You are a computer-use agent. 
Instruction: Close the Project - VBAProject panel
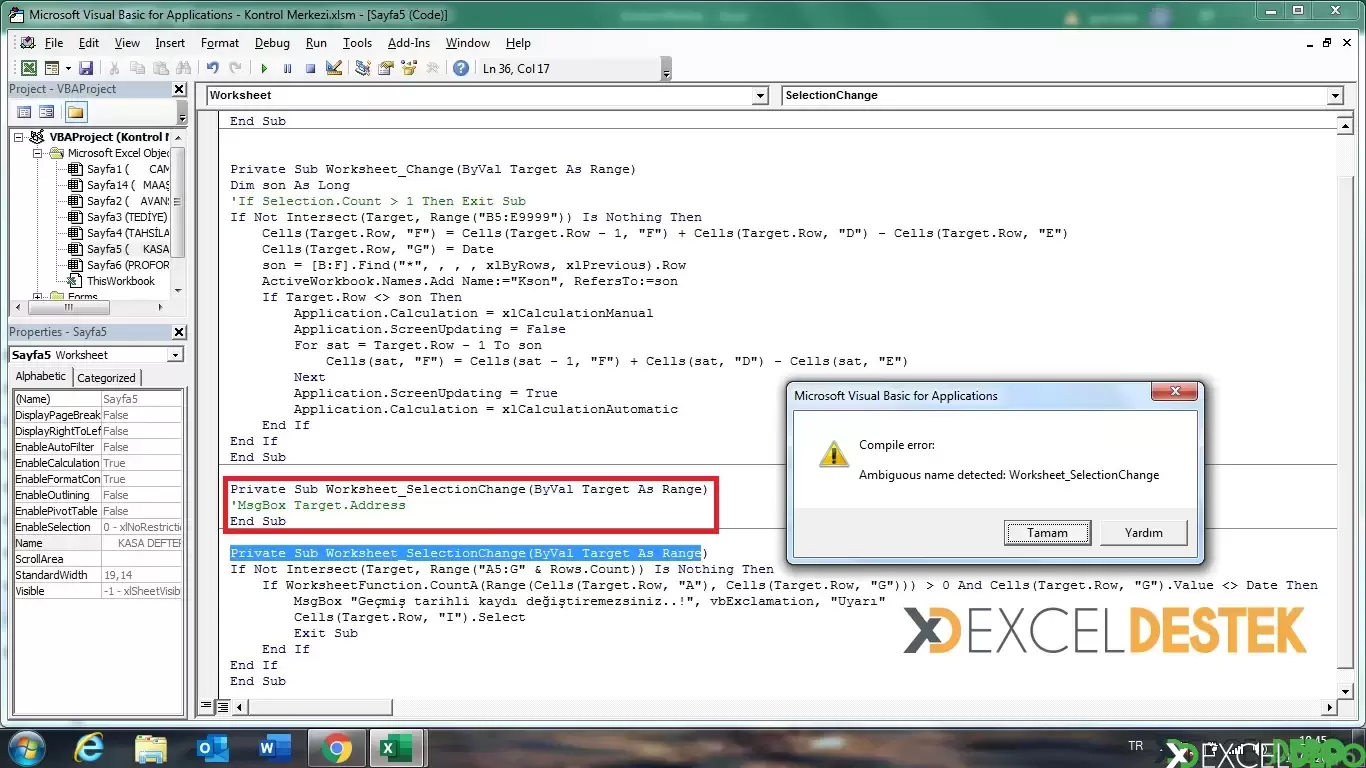(179, 89)
